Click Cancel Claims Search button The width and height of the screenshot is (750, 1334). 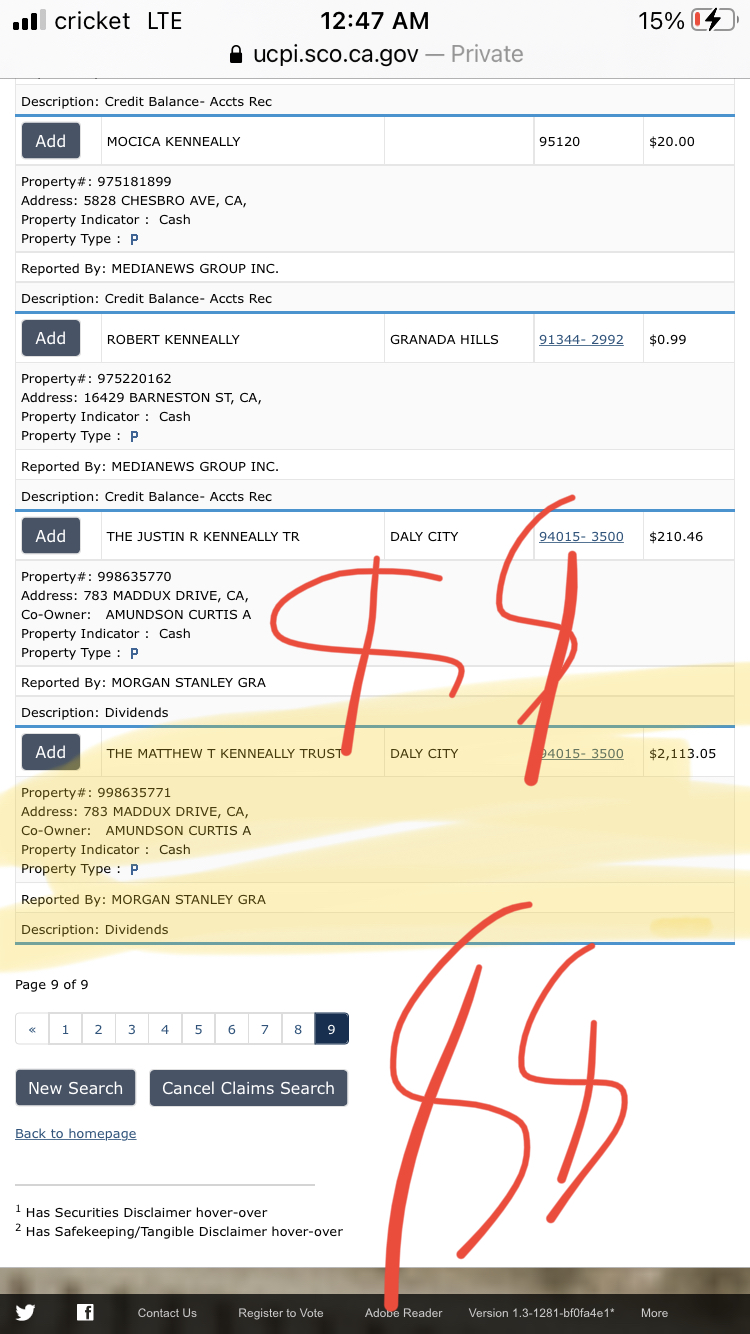(248, 1088)
